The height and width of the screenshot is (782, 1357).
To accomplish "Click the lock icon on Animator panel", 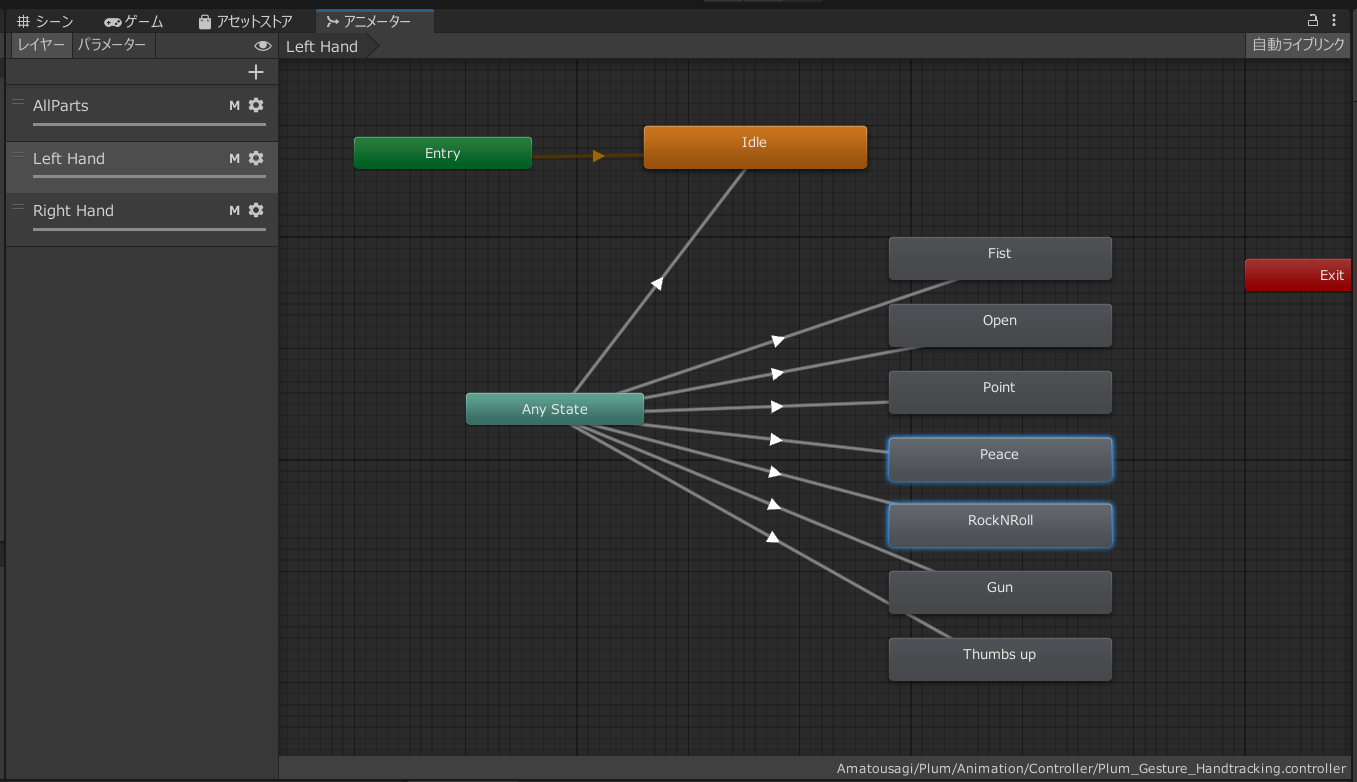I will [x=1313, y=20].
